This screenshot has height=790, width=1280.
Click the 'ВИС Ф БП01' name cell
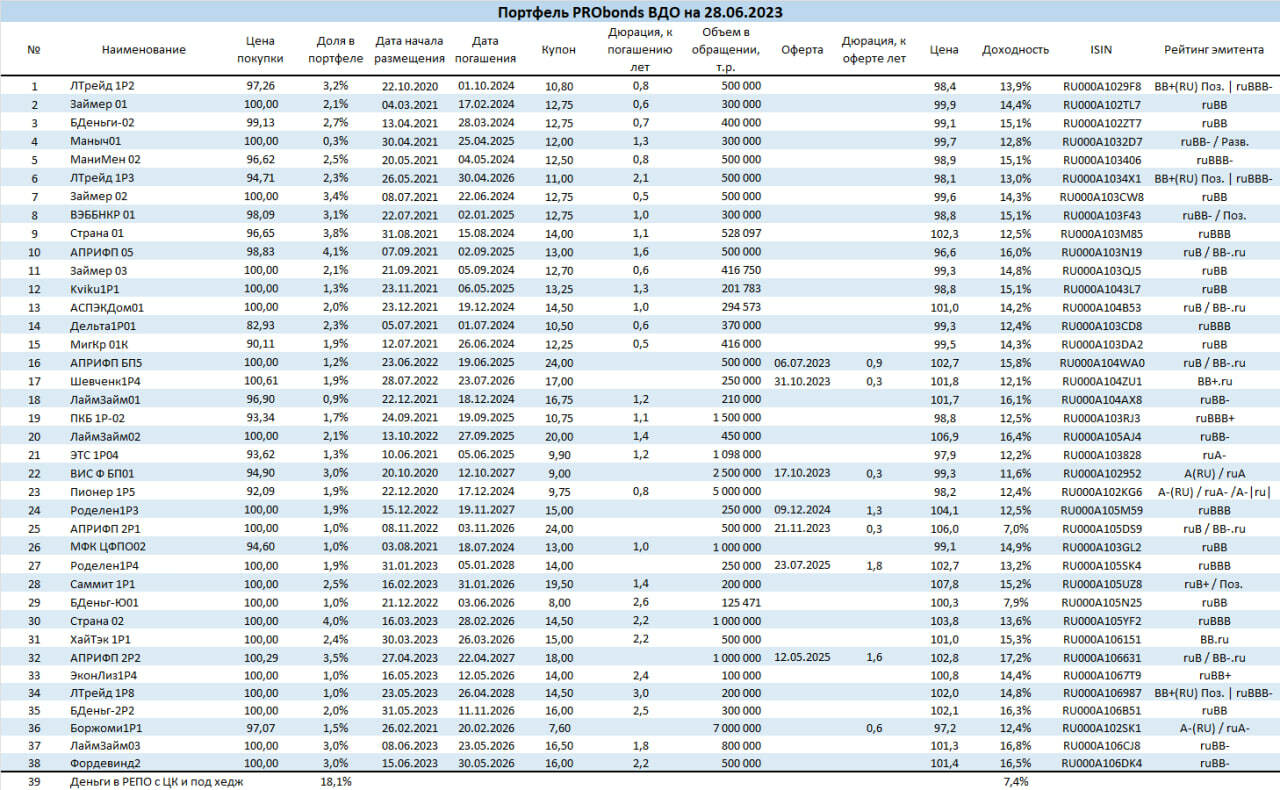coord(101,473)
